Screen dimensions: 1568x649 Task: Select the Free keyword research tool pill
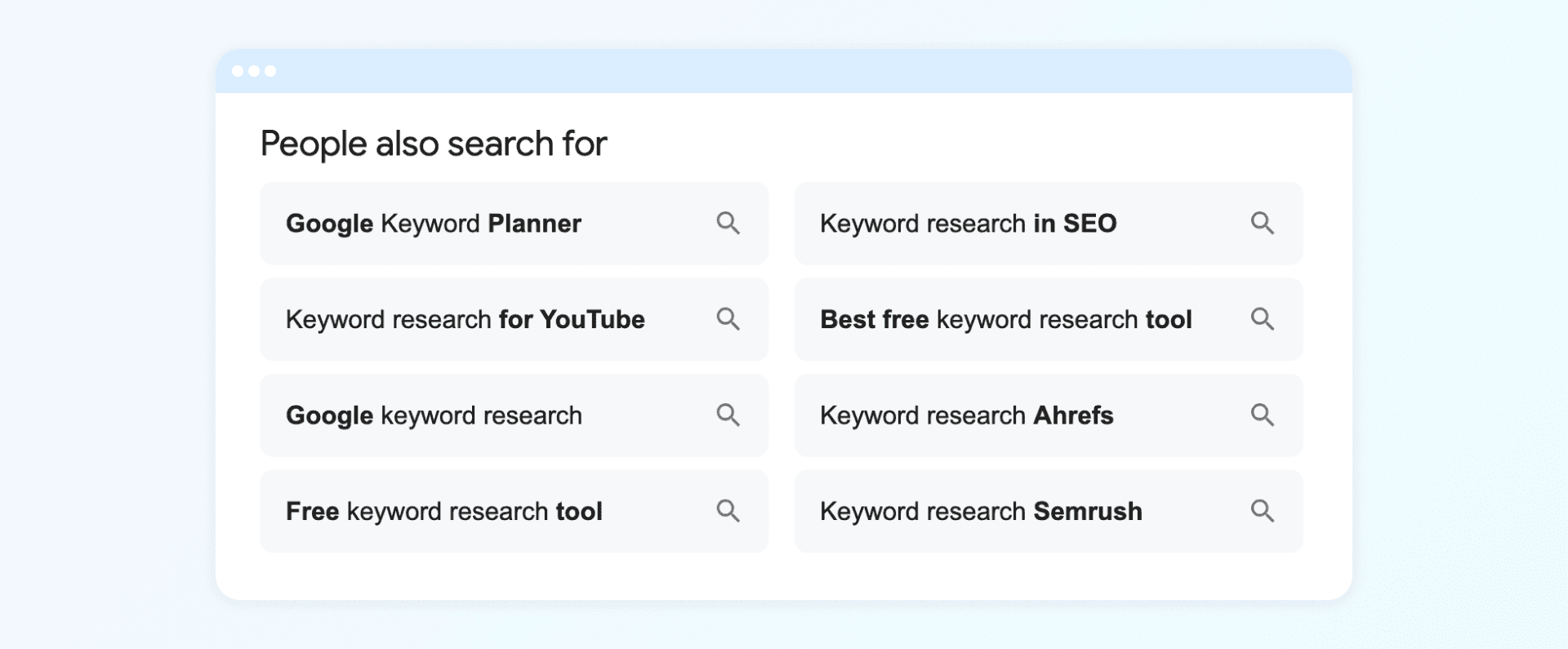pyautogui.click(x=443, y=511)
